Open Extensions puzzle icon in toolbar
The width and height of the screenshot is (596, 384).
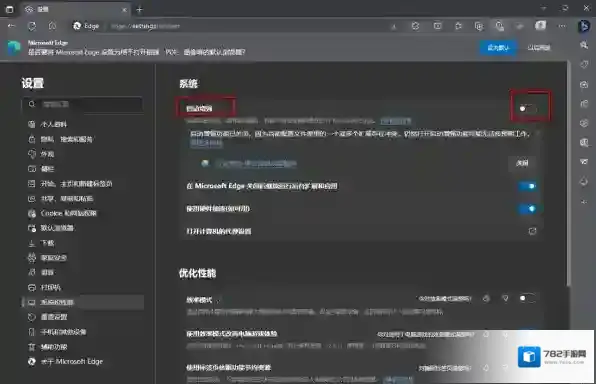tap(415, 26)
